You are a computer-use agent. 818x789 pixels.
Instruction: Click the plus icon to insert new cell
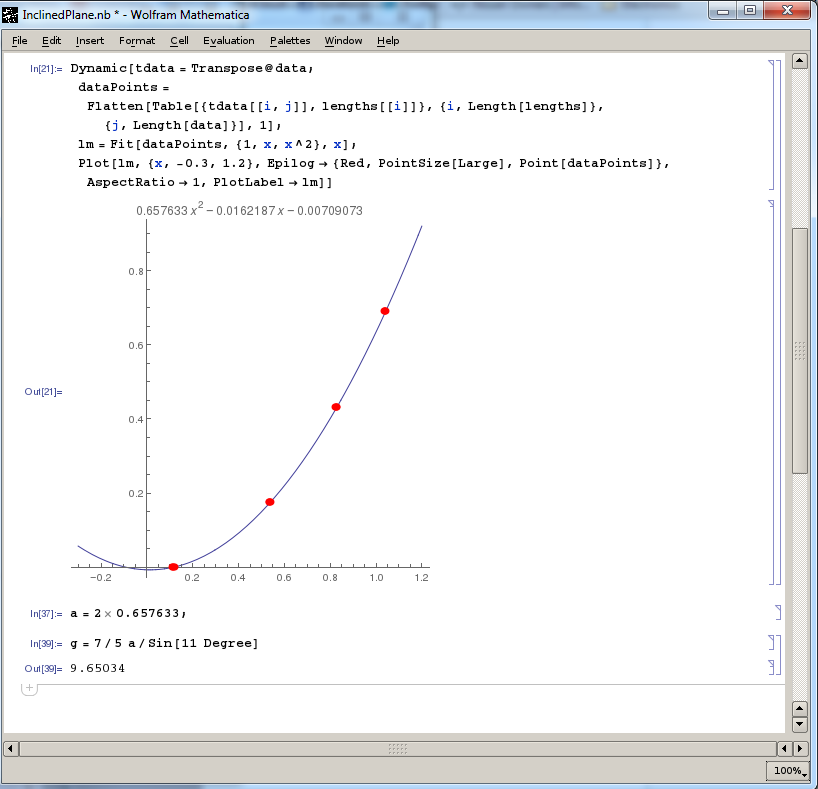pyautogui.click(x=29, y=688)
